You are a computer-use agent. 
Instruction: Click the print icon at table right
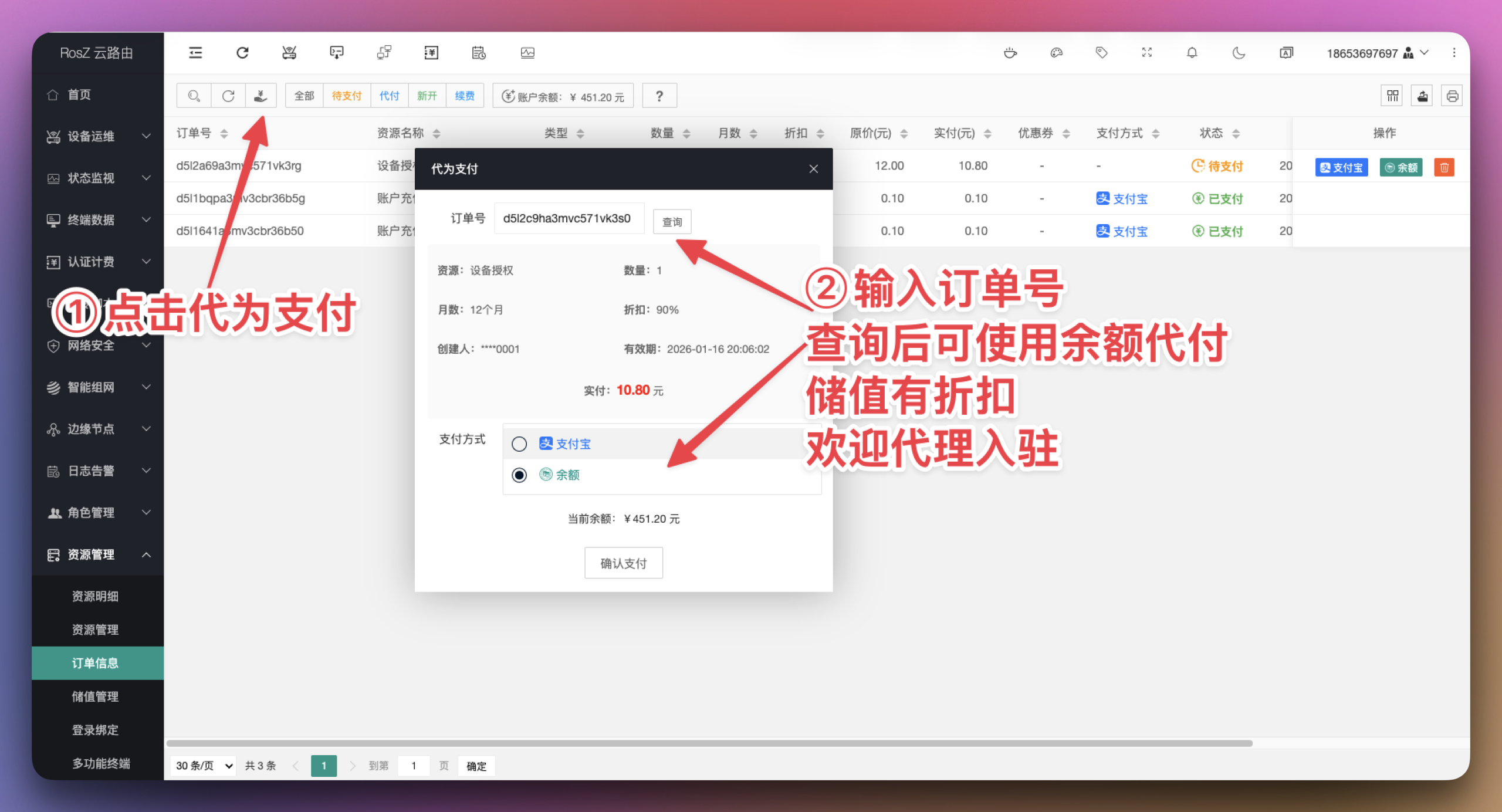1452,96
